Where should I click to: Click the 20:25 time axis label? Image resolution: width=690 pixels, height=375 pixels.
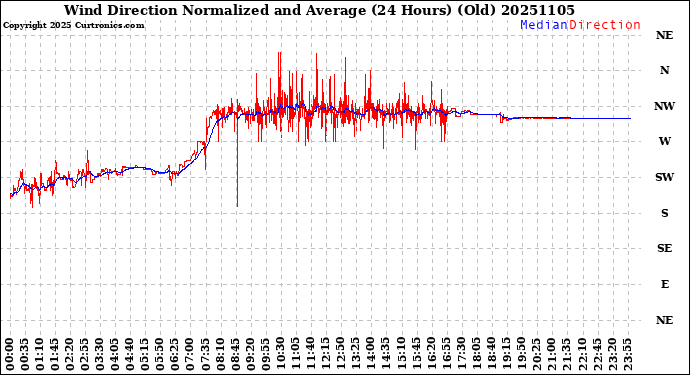[536, 355]
